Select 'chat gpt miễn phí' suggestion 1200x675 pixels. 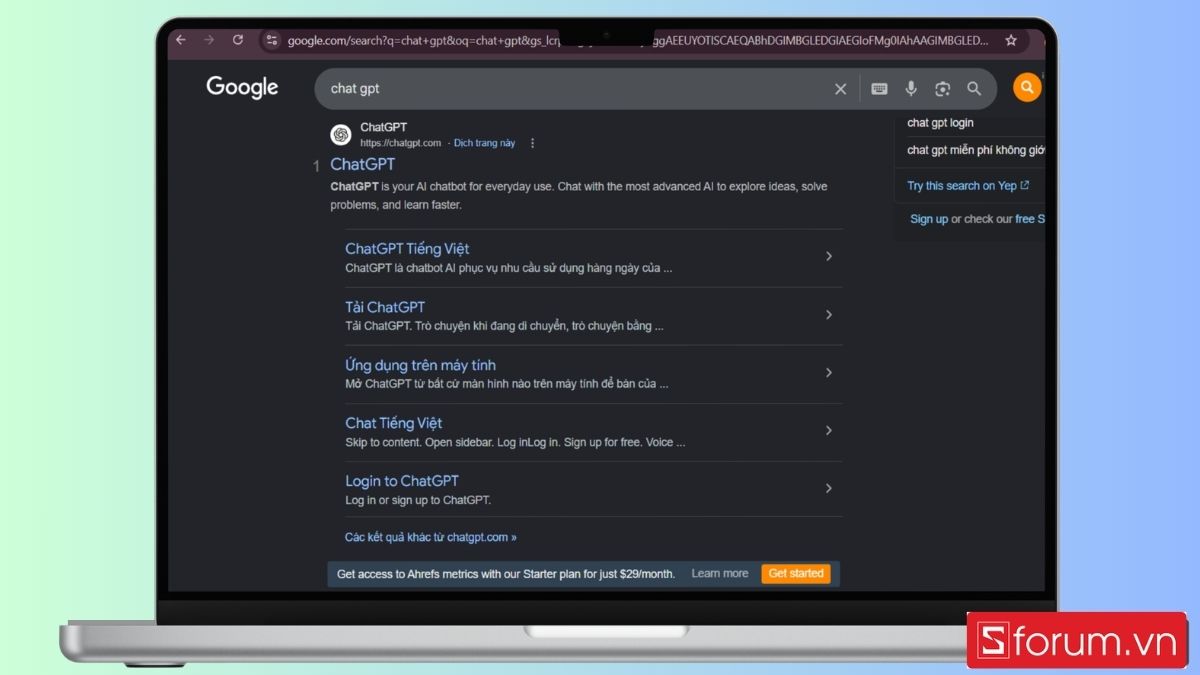coord(975,150)
